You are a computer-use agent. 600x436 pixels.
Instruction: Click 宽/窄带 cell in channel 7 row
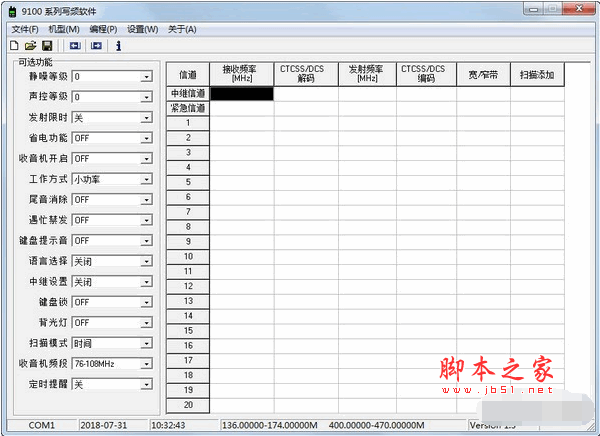[x=483, y=212]
